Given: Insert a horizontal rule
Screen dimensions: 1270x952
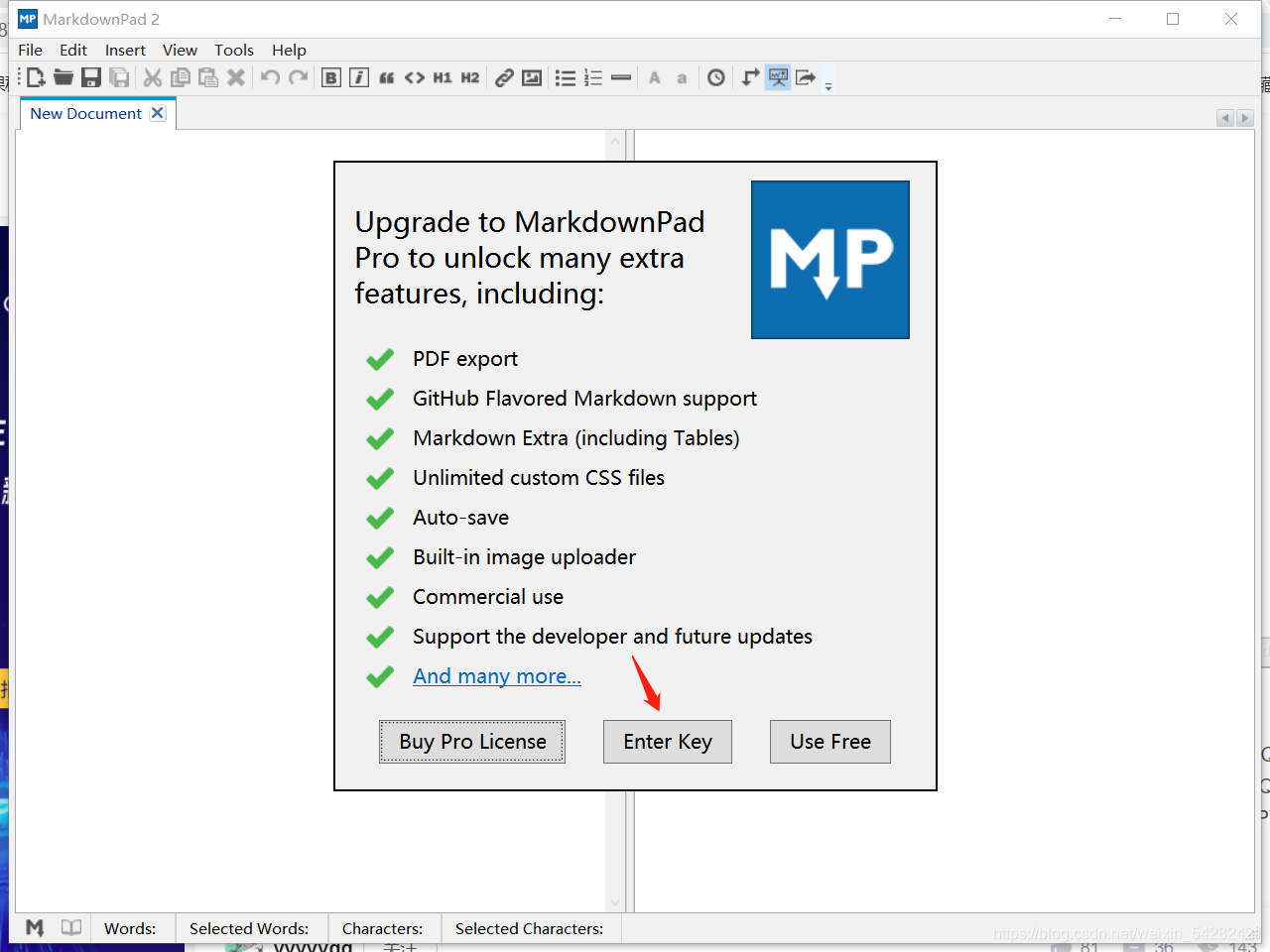Looking at the screenshot, I should 621,77.
